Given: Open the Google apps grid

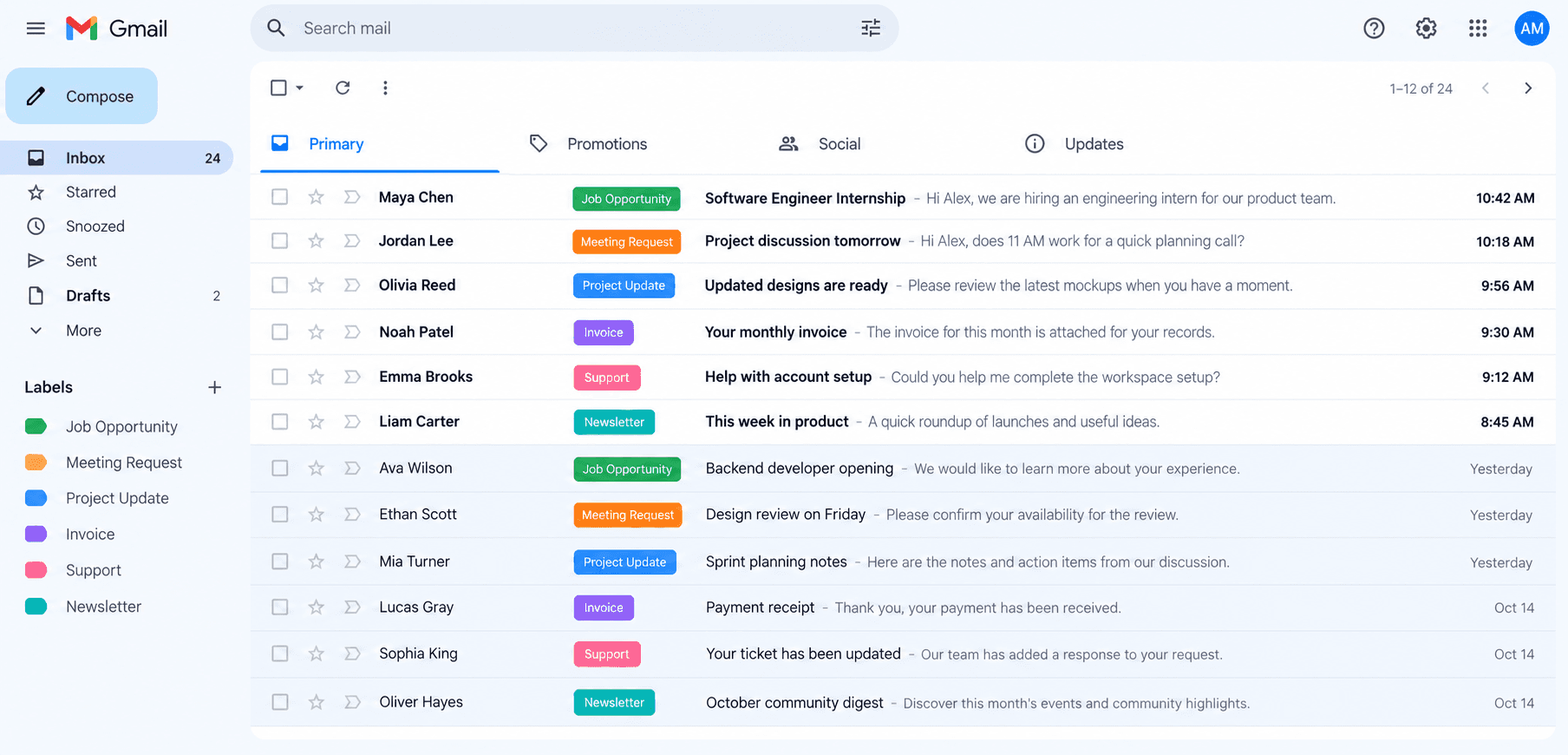Looking at the screenshot, I should pyautogui.click(x=1478, y=29).
